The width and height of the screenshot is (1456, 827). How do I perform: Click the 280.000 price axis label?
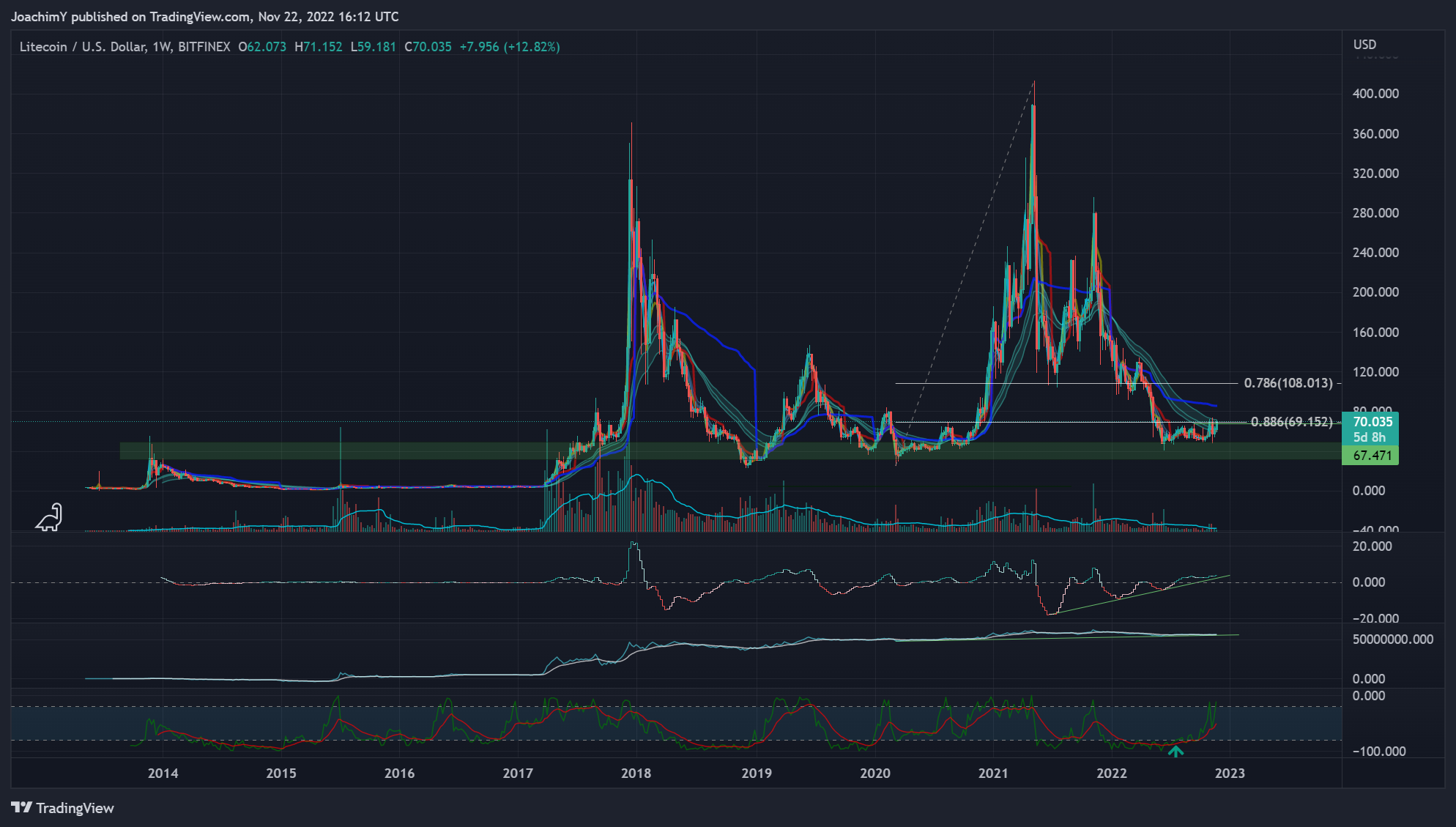pos(1375,213)
